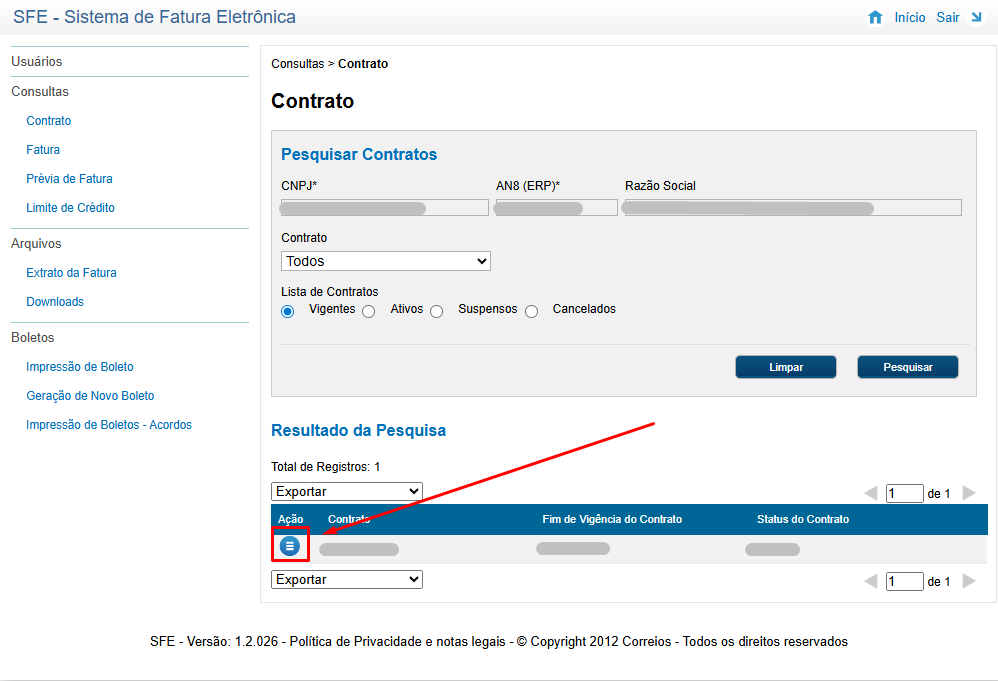Click next page arrow below the results table

point(968,581)
